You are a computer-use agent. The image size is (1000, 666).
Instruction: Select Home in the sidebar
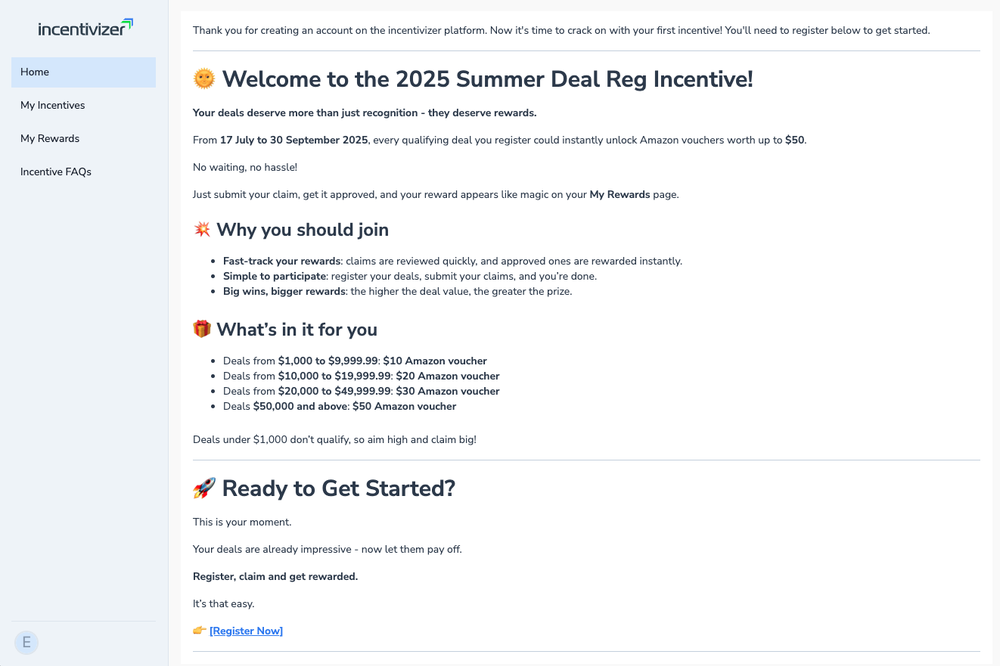tap(83, 72)
